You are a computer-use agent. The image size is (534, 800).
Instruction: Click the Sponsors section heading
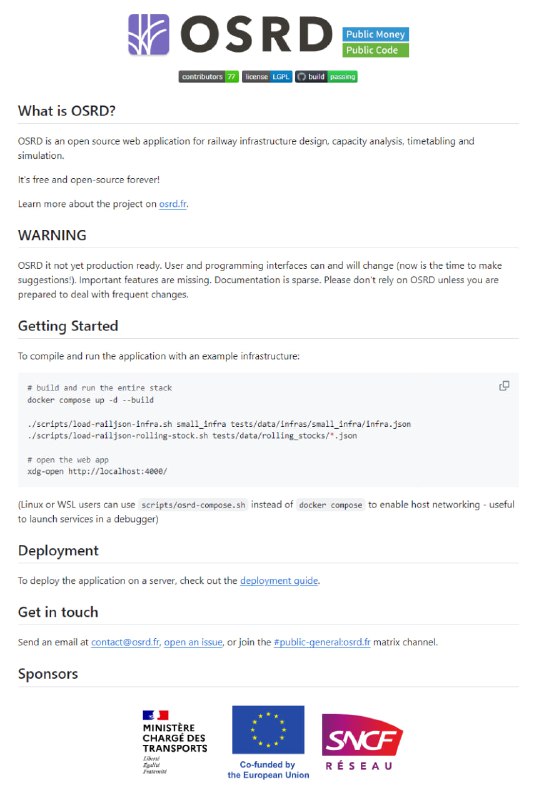click(48, 674)
